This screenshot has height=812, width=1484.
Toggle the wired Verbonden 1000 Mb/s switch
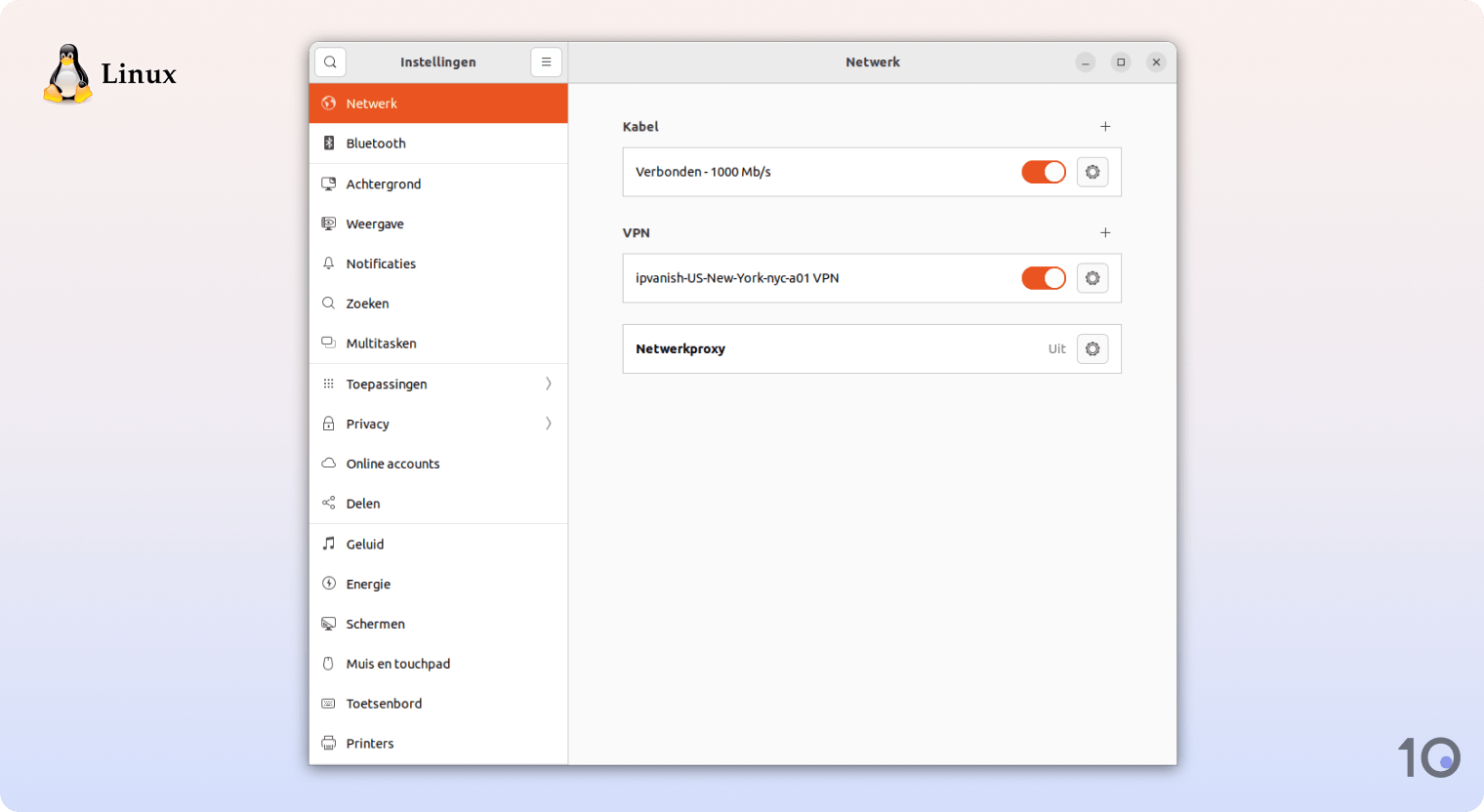1044,172
